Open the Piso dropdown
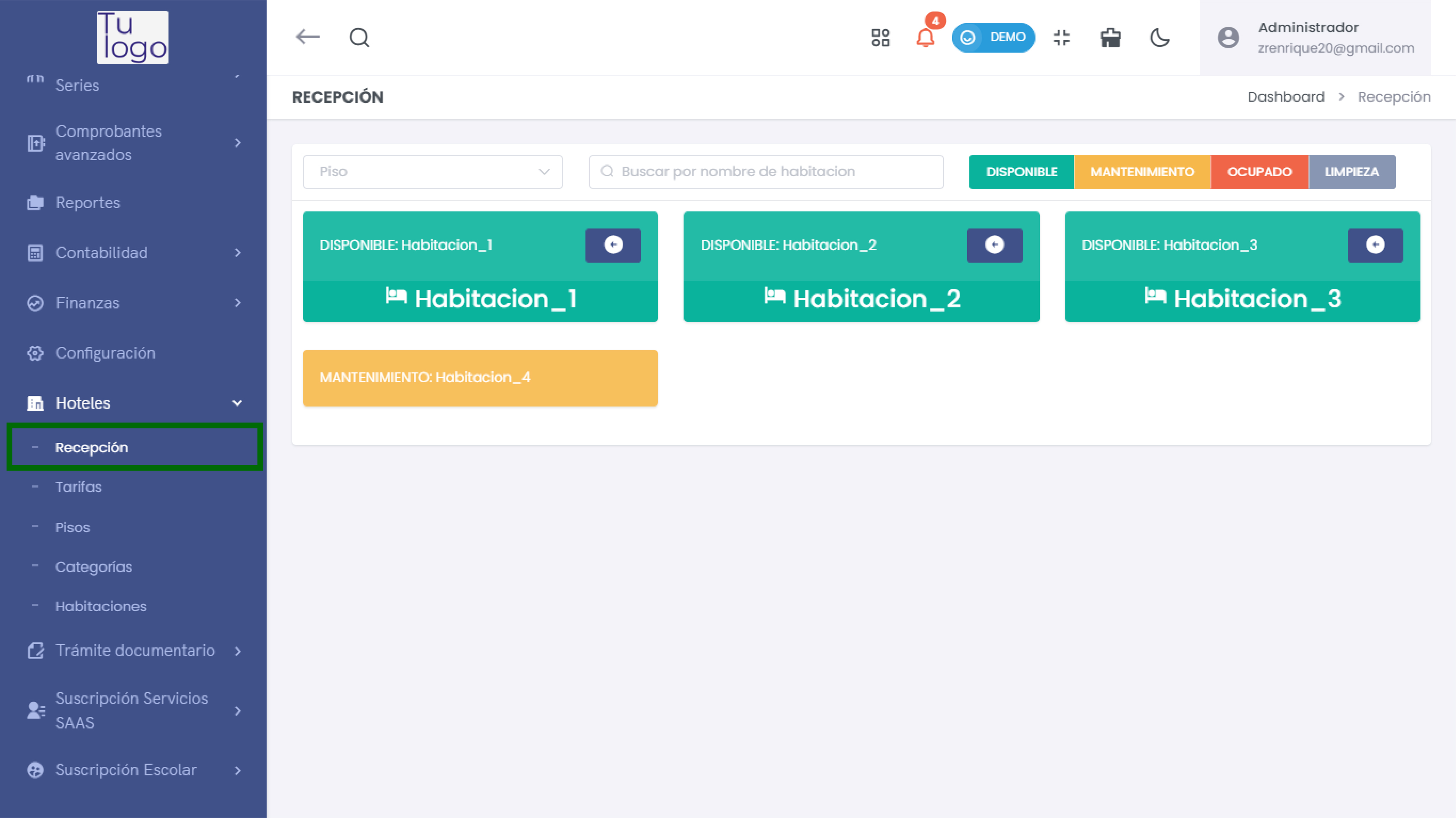The image size is (1456, 818). 432,172
